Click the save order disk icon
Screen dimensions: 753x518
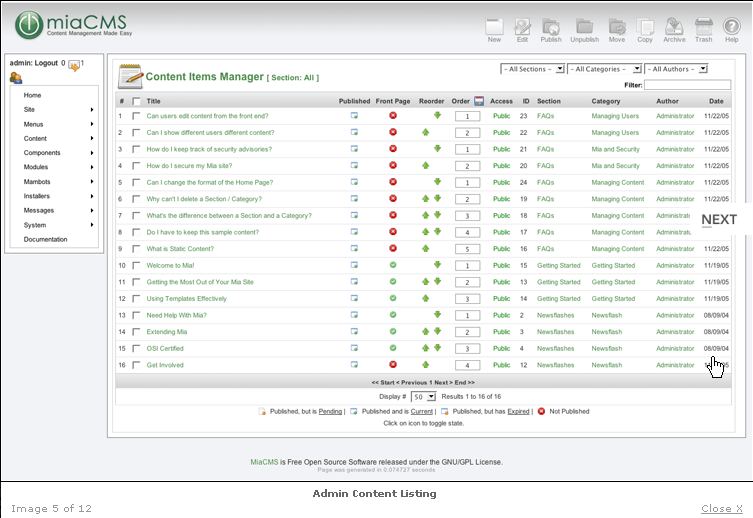479,101
